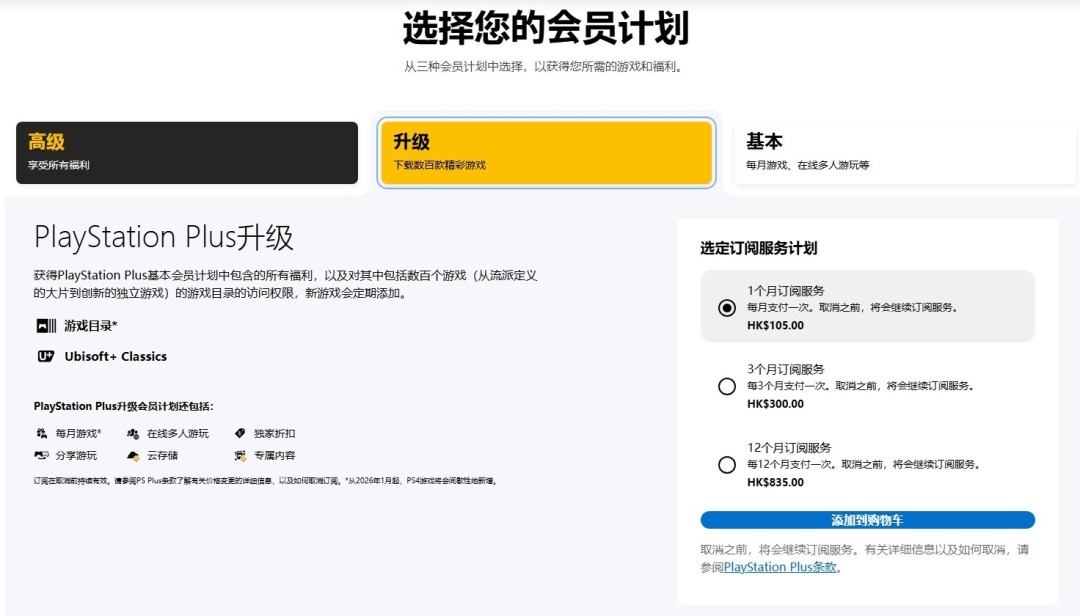Click the 每月游戏* benefit text
This screenshot has width=1080, height=616.
coord(79,433)
